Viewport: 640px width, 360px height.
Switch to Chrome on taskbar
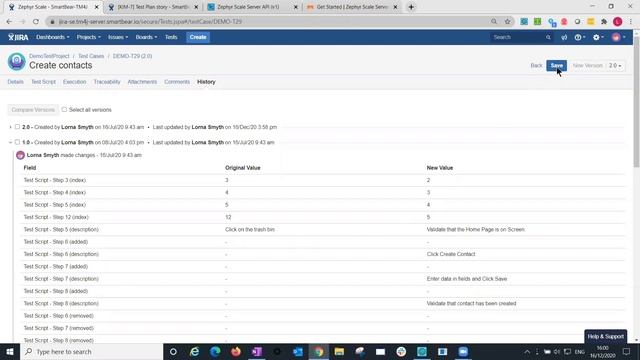[x=319, y=351]
